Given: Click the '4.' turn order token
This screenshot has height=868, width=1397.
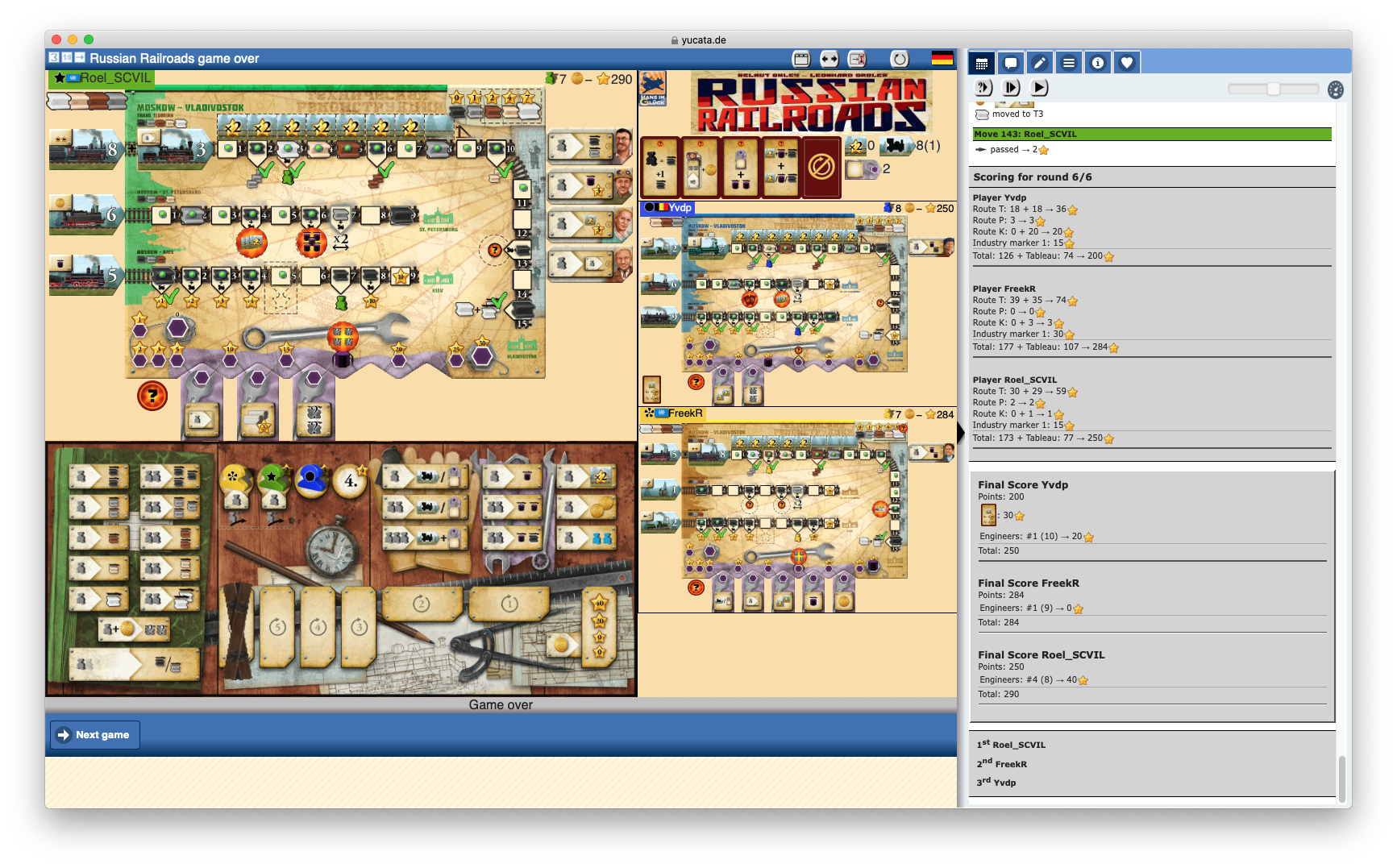Looking at the screenshot, I should (350, 481).
